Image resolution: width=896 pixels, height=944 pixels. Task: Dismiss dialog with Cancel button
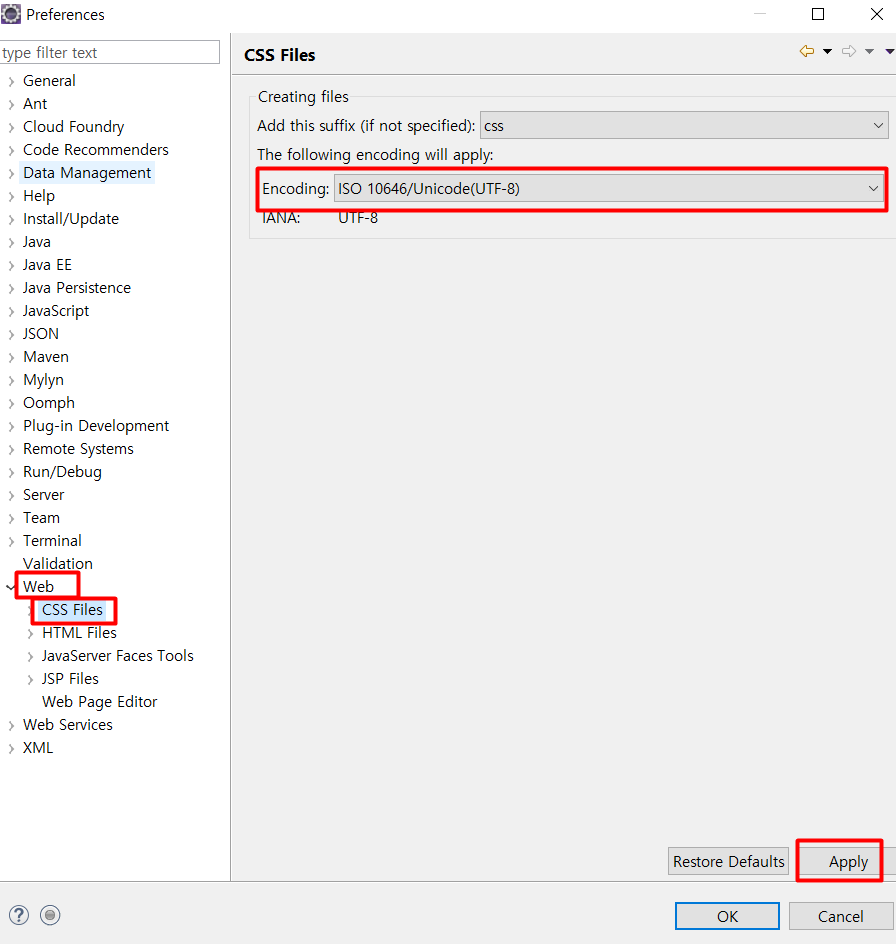click(x=841, y=916)
